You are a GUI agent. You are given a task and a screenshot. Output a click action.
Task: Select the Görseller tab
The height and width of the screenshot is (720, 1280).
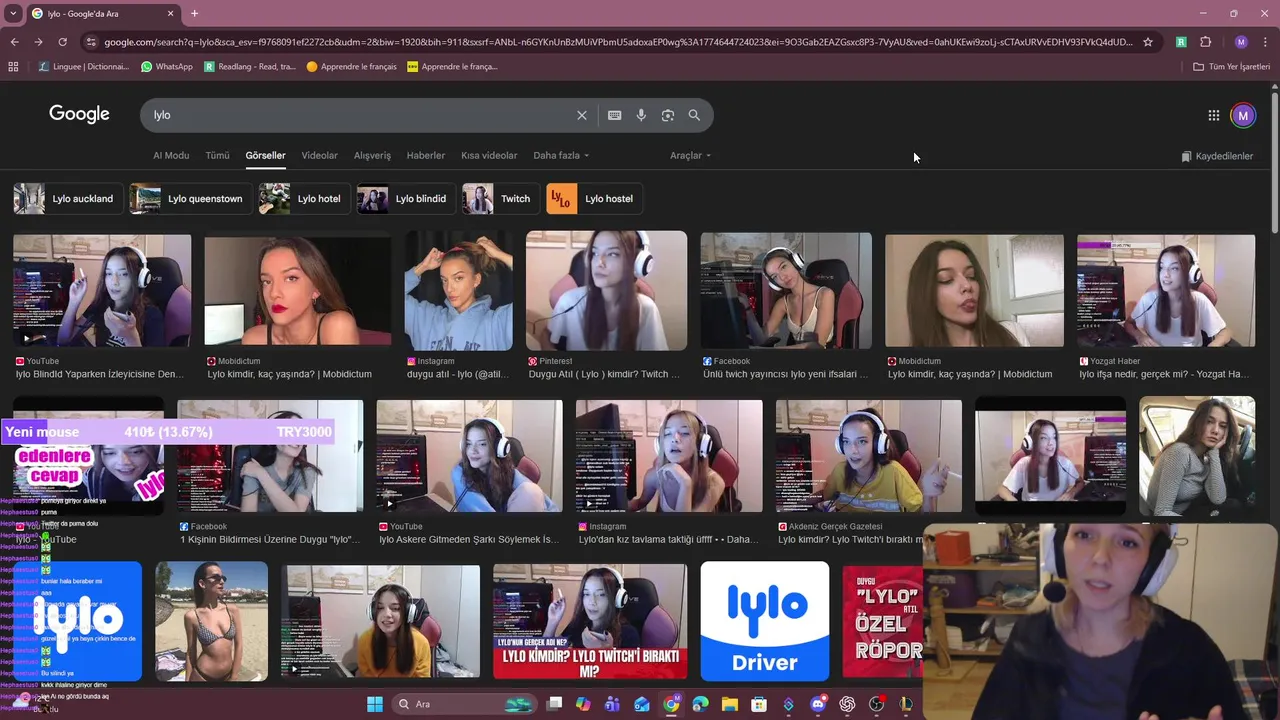[x=265, y=156]
